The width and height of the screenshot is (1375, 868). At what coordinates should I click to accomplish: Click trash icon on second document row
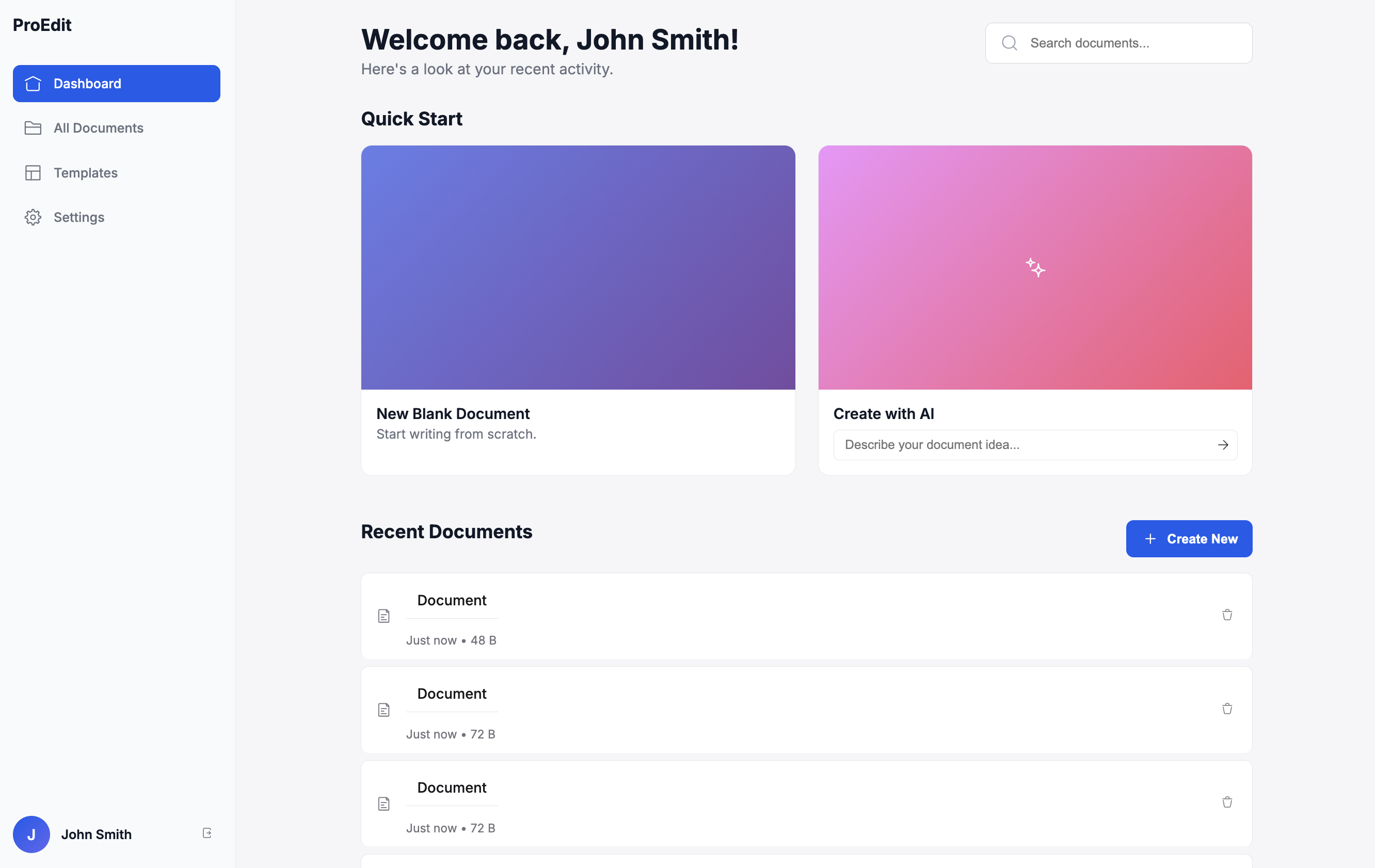click(x=1226, y=709)
